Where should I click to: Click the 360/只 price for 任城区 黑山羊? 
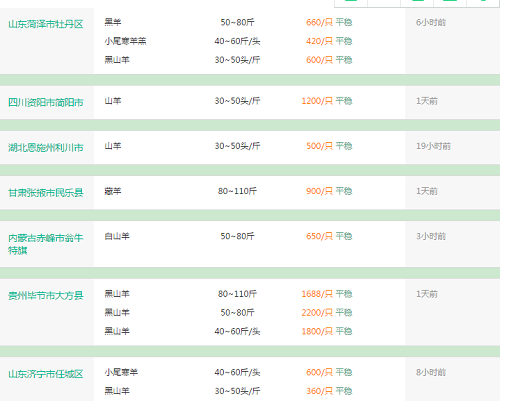point(319,391)
